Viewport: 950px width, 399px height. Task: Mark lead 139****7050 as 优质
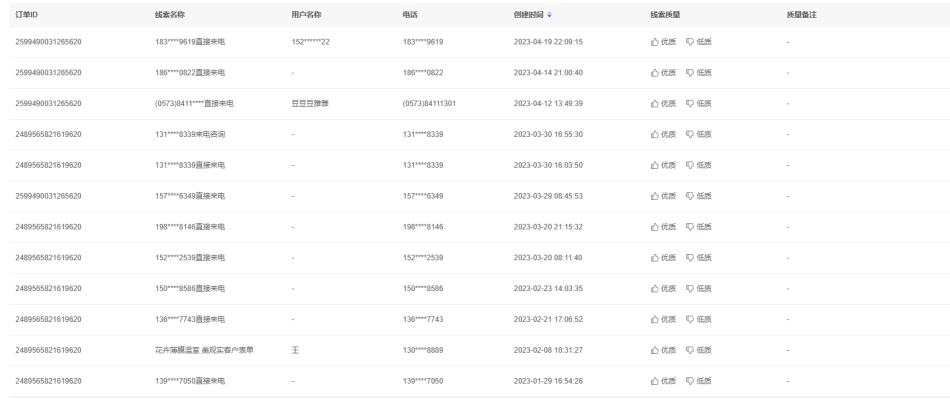point(663,381)
